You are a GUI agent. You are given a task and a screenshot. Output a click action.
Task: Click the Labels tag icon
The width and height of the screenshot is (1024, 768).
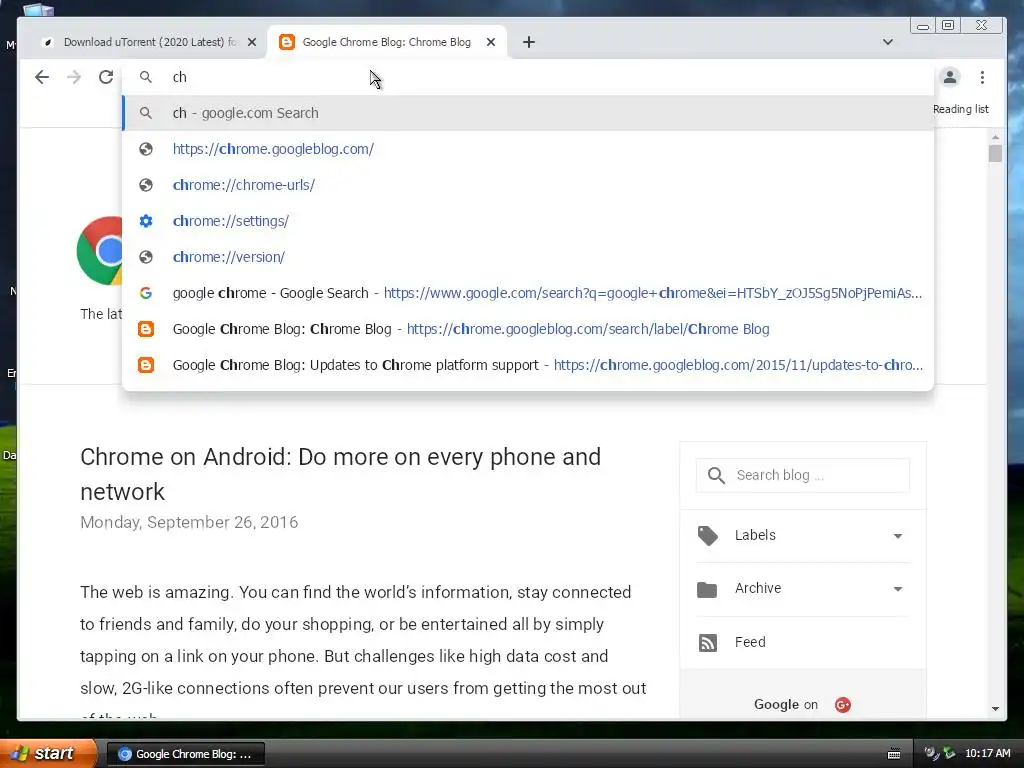[707, 536]
